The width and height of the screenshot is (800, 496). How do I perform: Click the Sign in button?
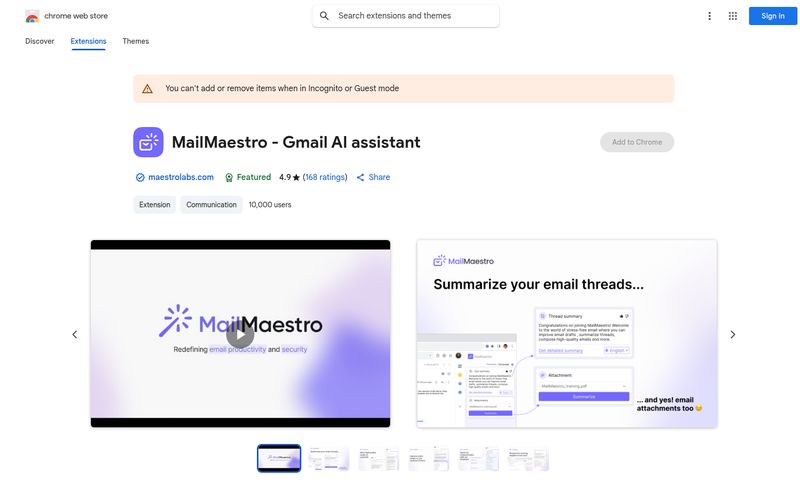[x=772, y=16]
